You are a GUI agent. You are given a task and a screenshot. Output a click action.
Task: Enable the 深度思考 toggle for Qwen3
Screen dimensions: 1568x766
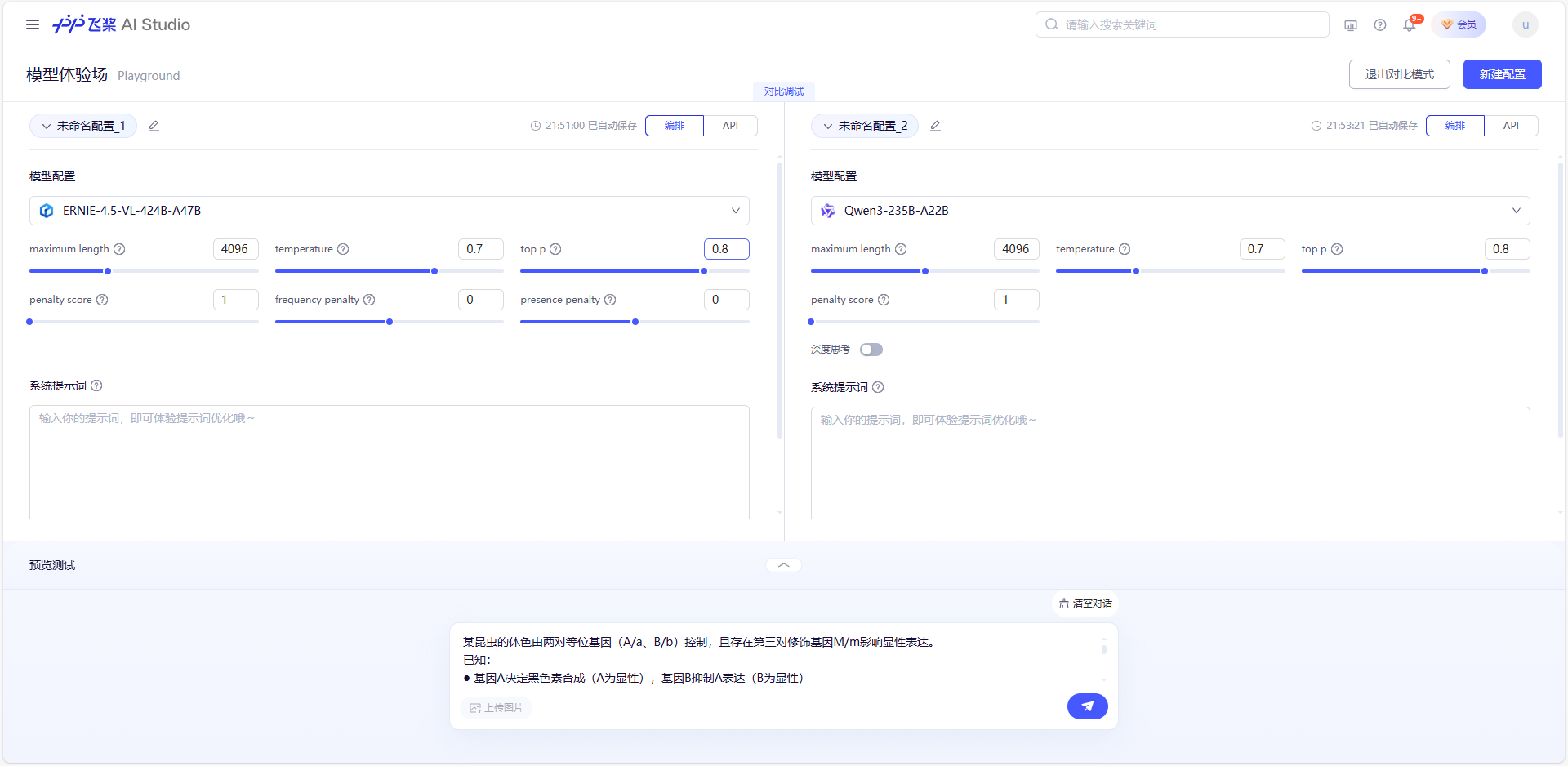[x=871, y=349]
